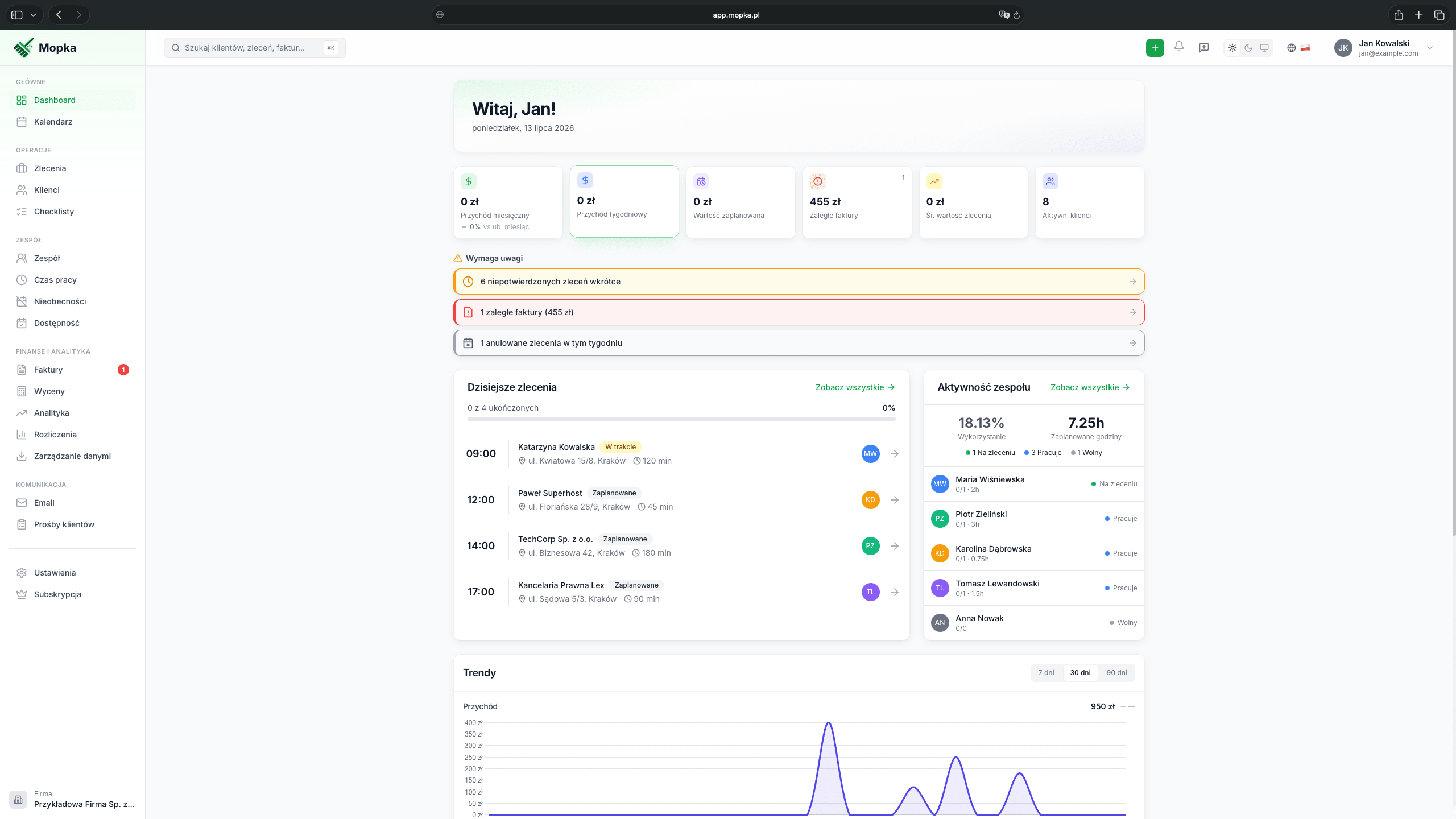This screenshot has width=1456, height=819.
Task: Select the 30 dni trend range
Action: [1080, 673]
